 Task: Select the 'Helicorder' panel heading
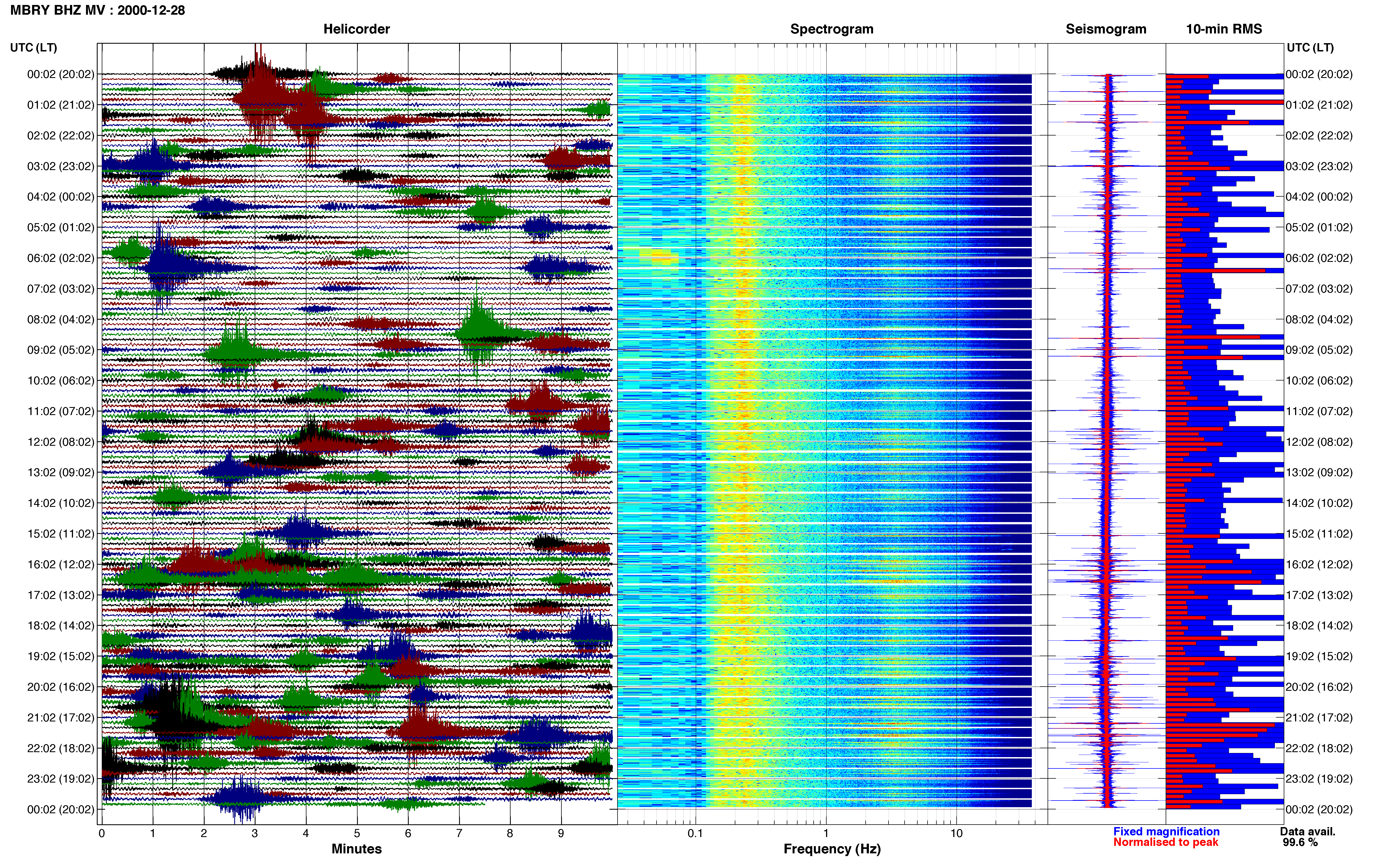(x=356, y=29)
